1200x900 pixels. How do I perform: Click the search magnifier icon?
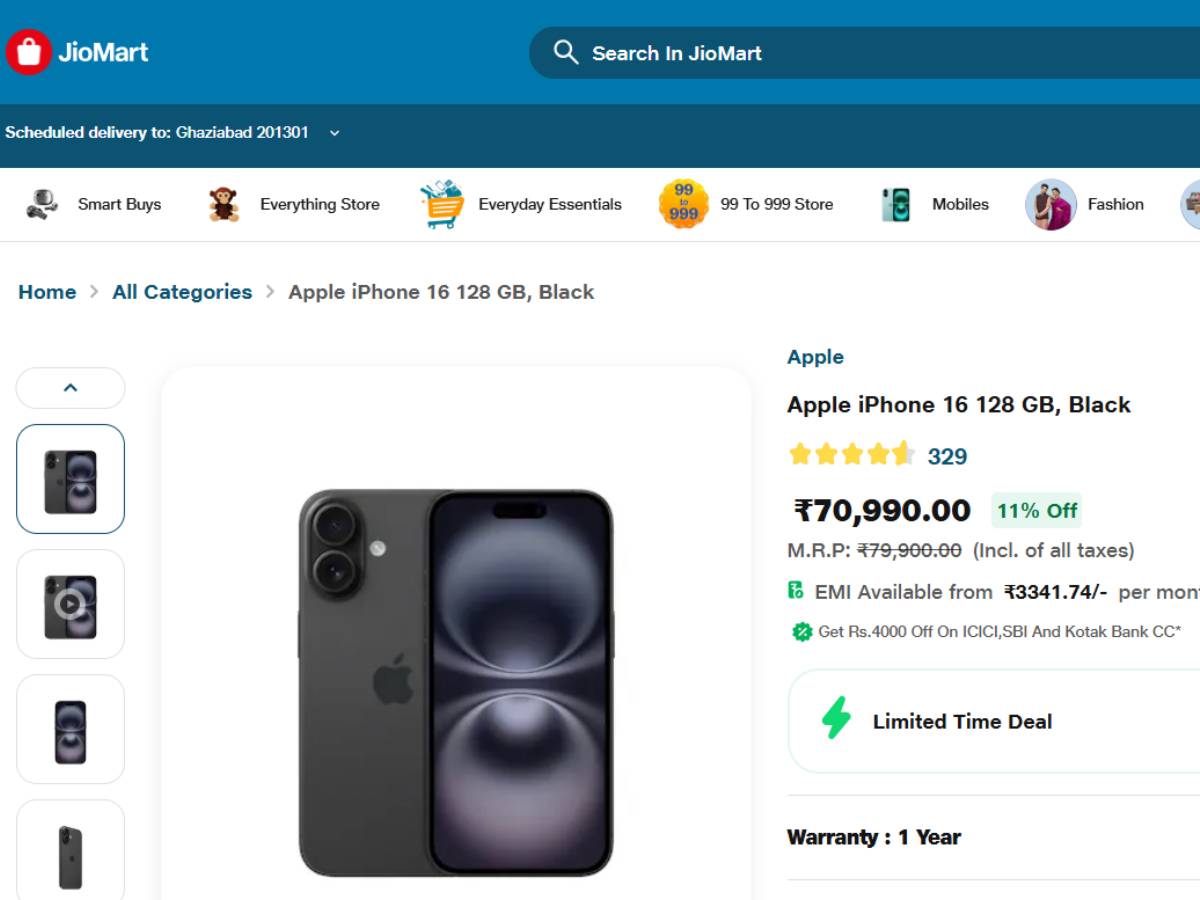(x=566, y=52)
